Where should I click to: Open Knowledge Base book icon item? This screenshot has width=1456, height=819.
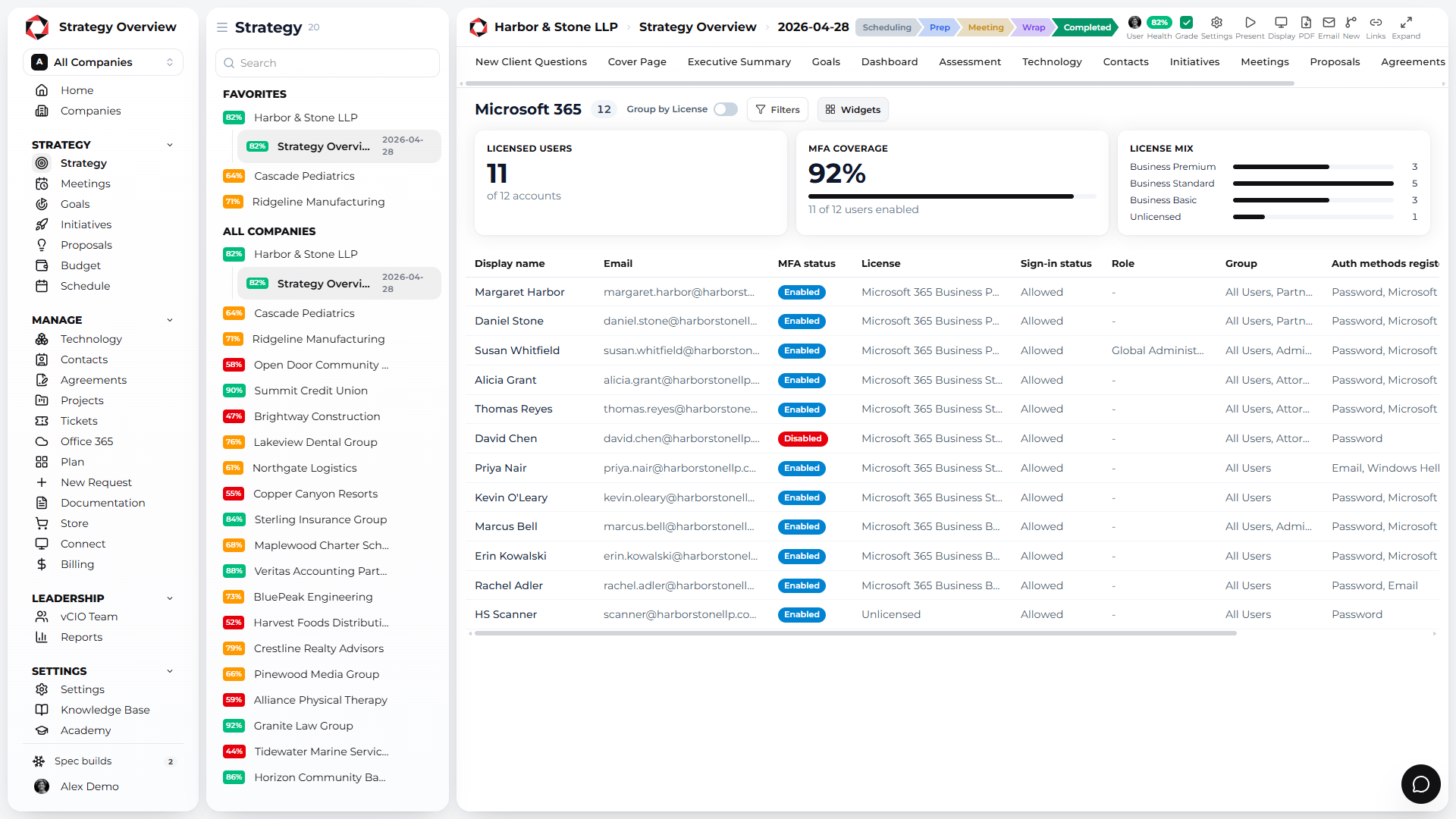coord(105,710)
